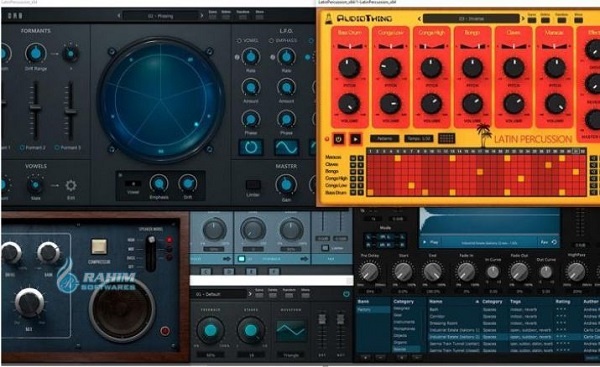Screen dimensions: 600x367
Task: Select the Formant 2 radio button
Action: tap(22, 147)
